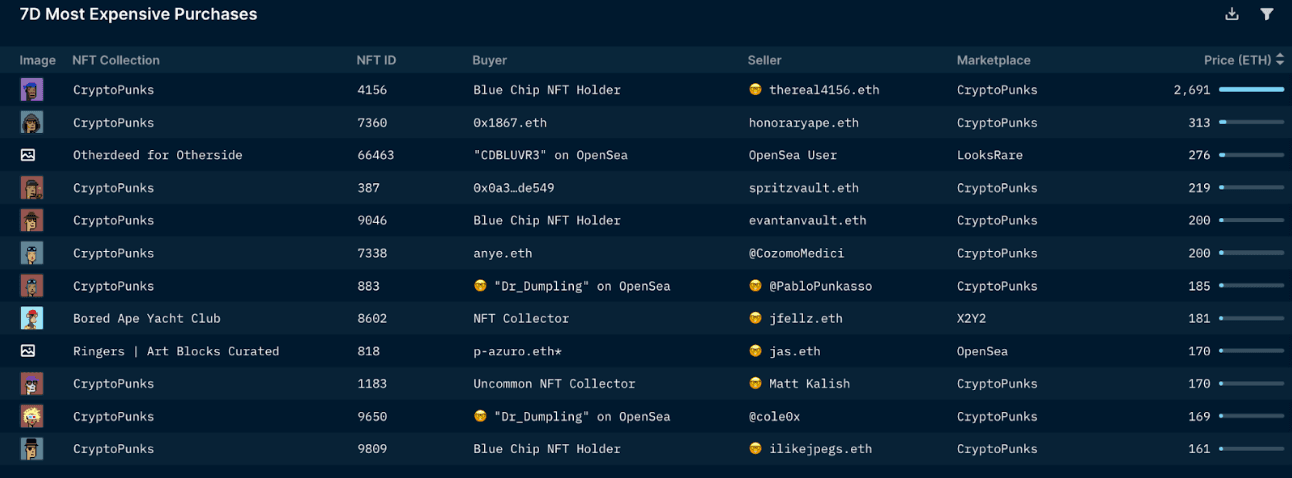
Task: Select NFT ID 4156
Action: coord(372,90)
